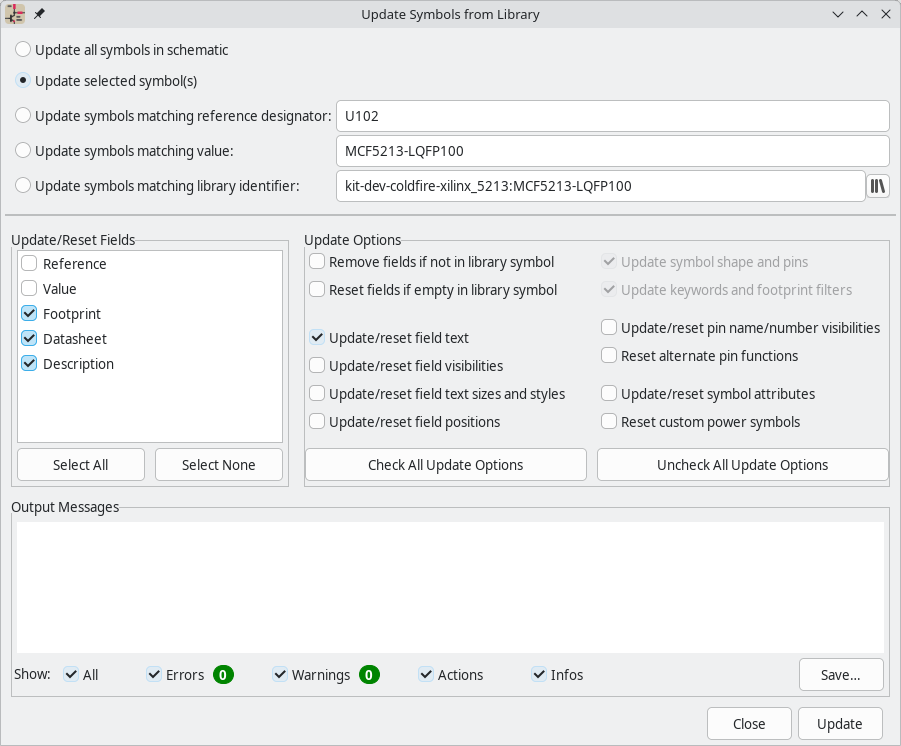Viewport: 901px width, 746px height.
Task: Select Update all symbols in schematic
Action: (23, 50)
